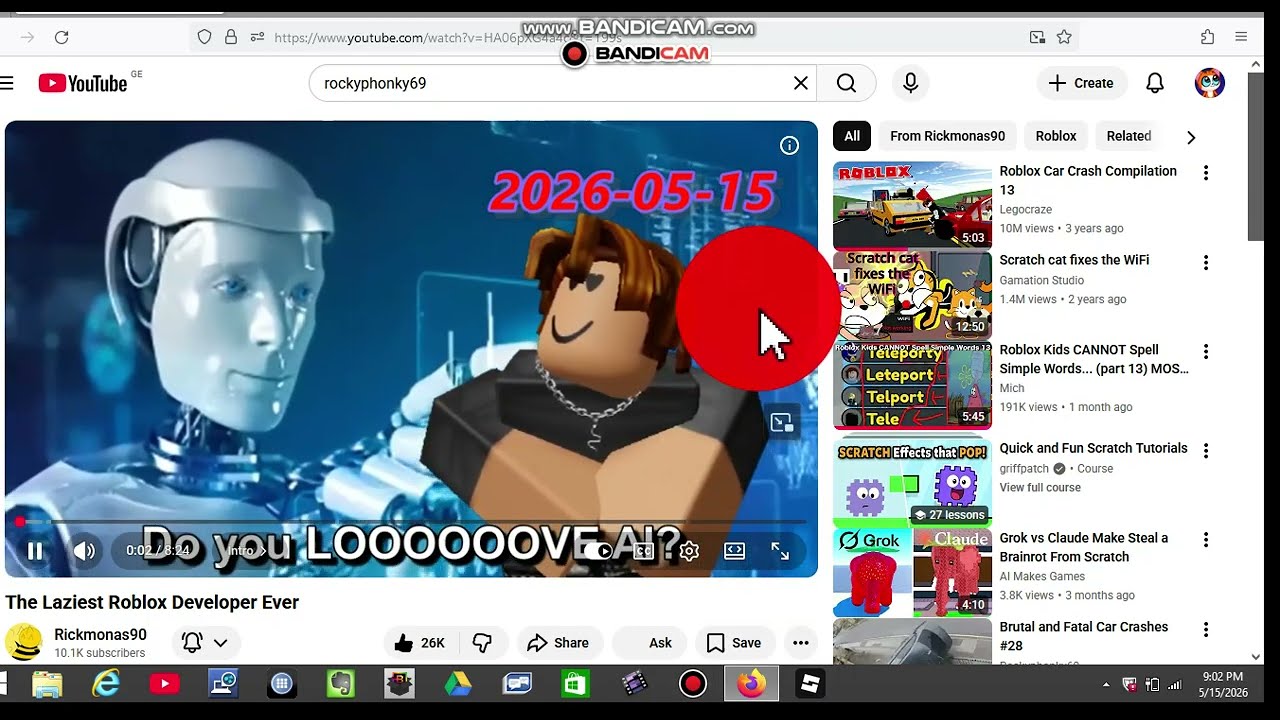Viewport: 1280px width, 720px height.
Task: Open Firefox extensions puzzle icon
Action: pyautogui.click(x=1207, y=37)
